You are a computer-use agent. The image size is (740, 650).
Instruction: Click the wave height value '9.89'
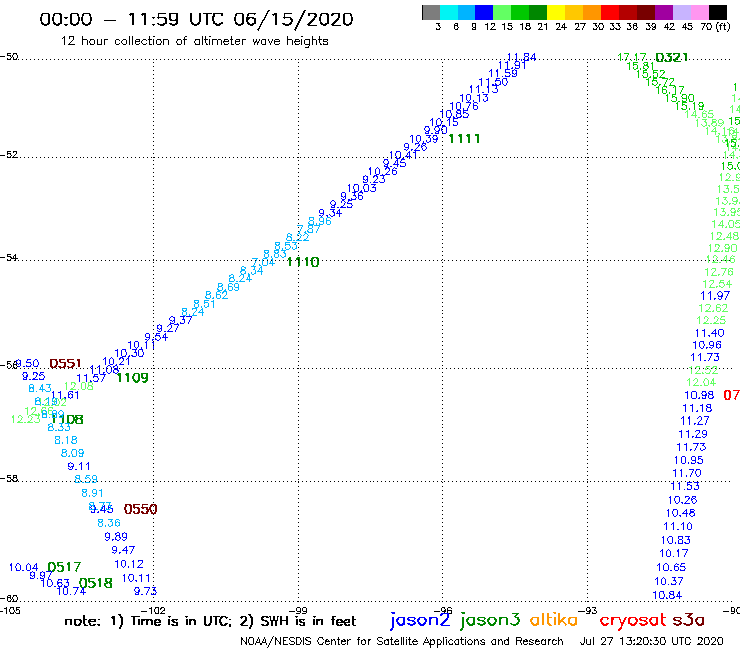coord(116,537)
